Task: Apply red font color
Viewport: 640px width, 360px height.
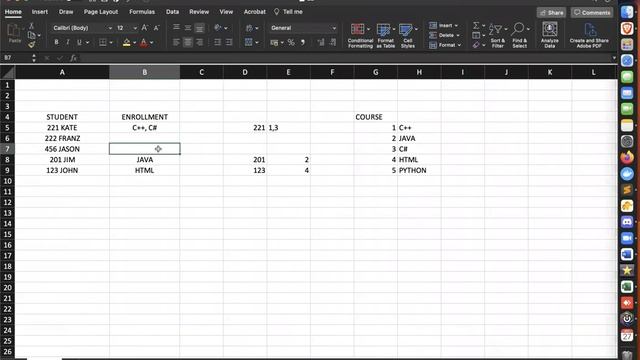Action: click(144, 42)
